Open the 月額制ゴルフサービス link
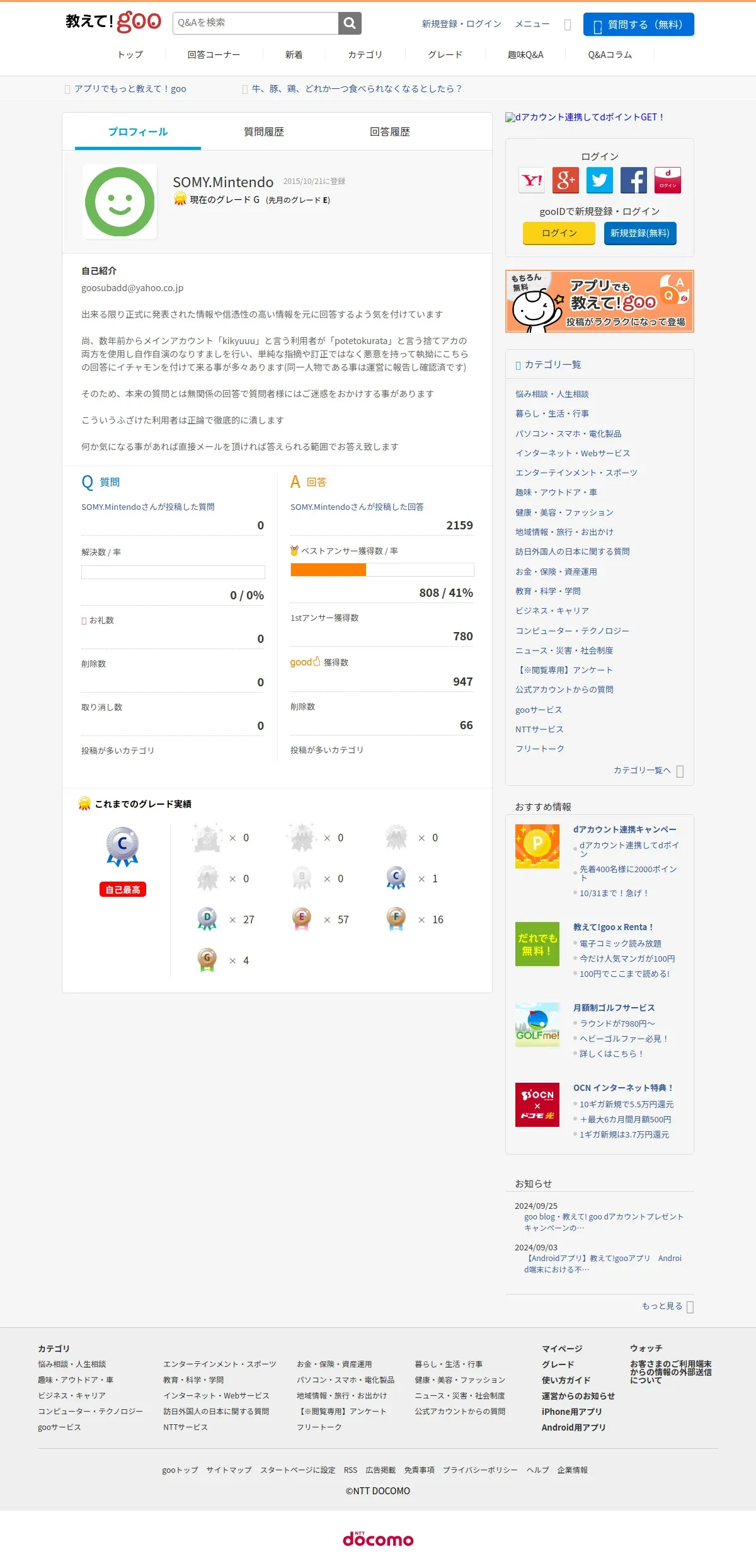 614,1008
